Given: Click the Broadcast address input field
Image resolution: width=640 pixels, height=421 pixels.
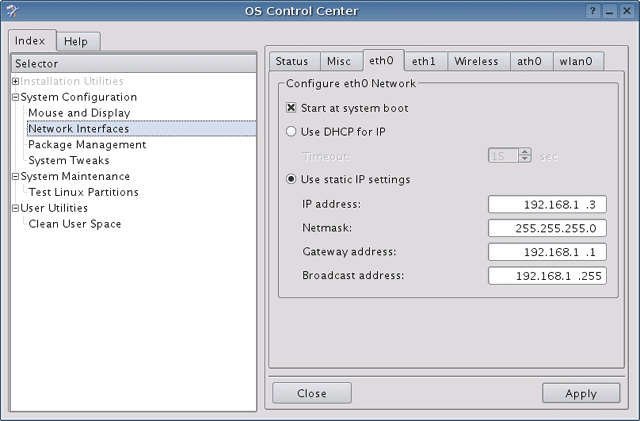Looking at the screenshot, I should (547, 276).
